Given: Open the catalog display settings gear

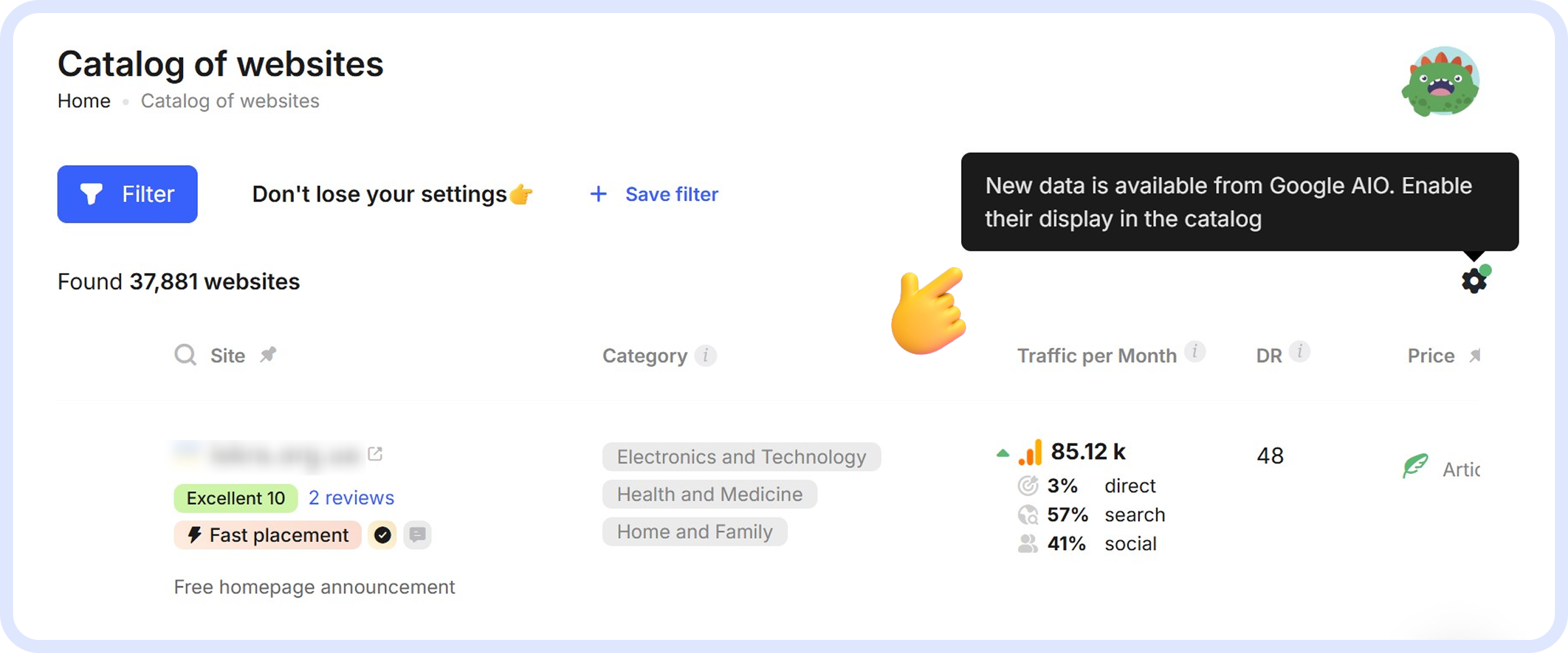Looking at the screenshot, I should tap(1473, 281).
